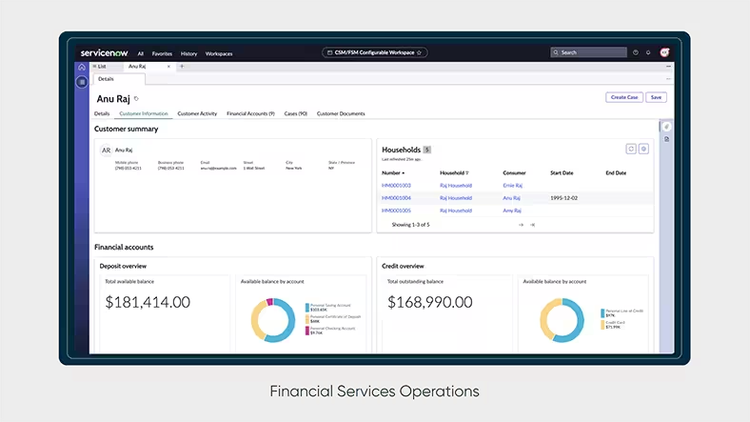The height and width of the screenshot is (422, 750).
Task: Sort by the End Date column header
Action: tap(616, 173)
